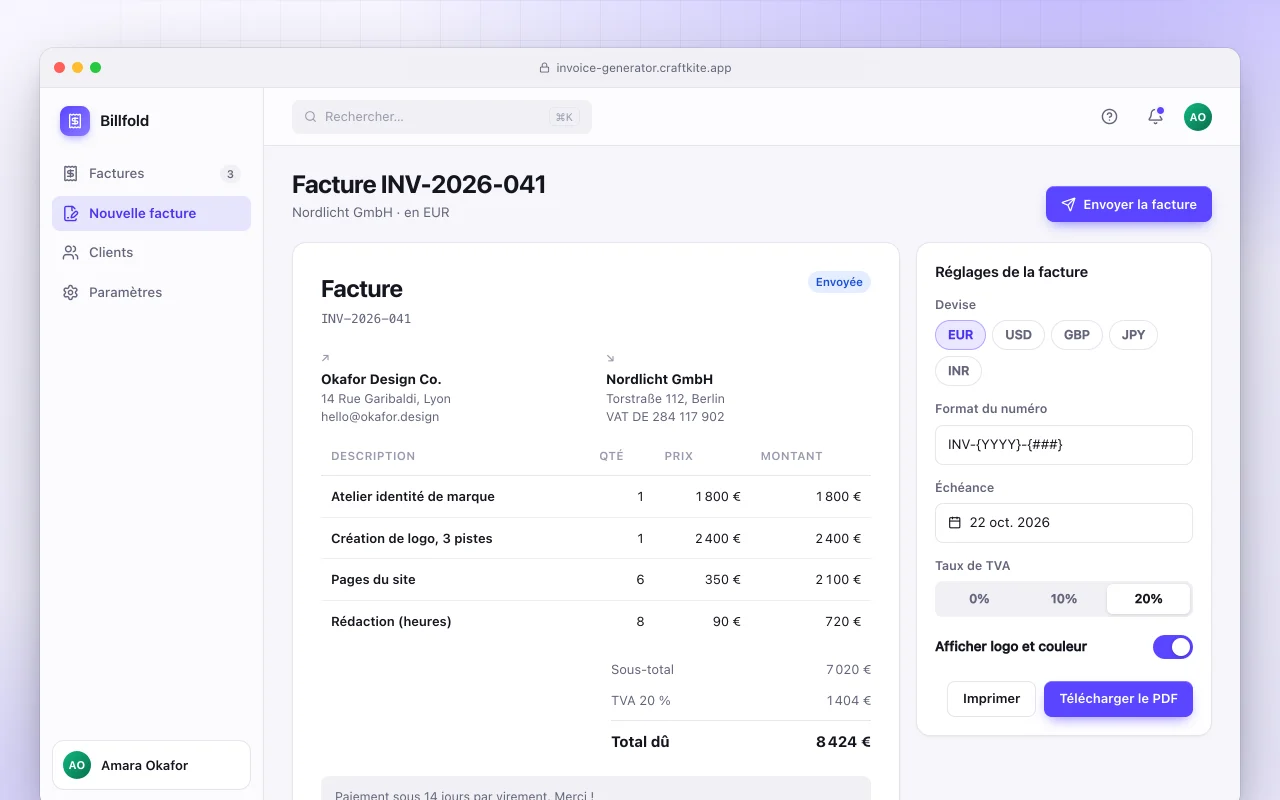Click the Paramètres gear icon
Viewport: 1280px width, 800px height.
pos(70,293)
